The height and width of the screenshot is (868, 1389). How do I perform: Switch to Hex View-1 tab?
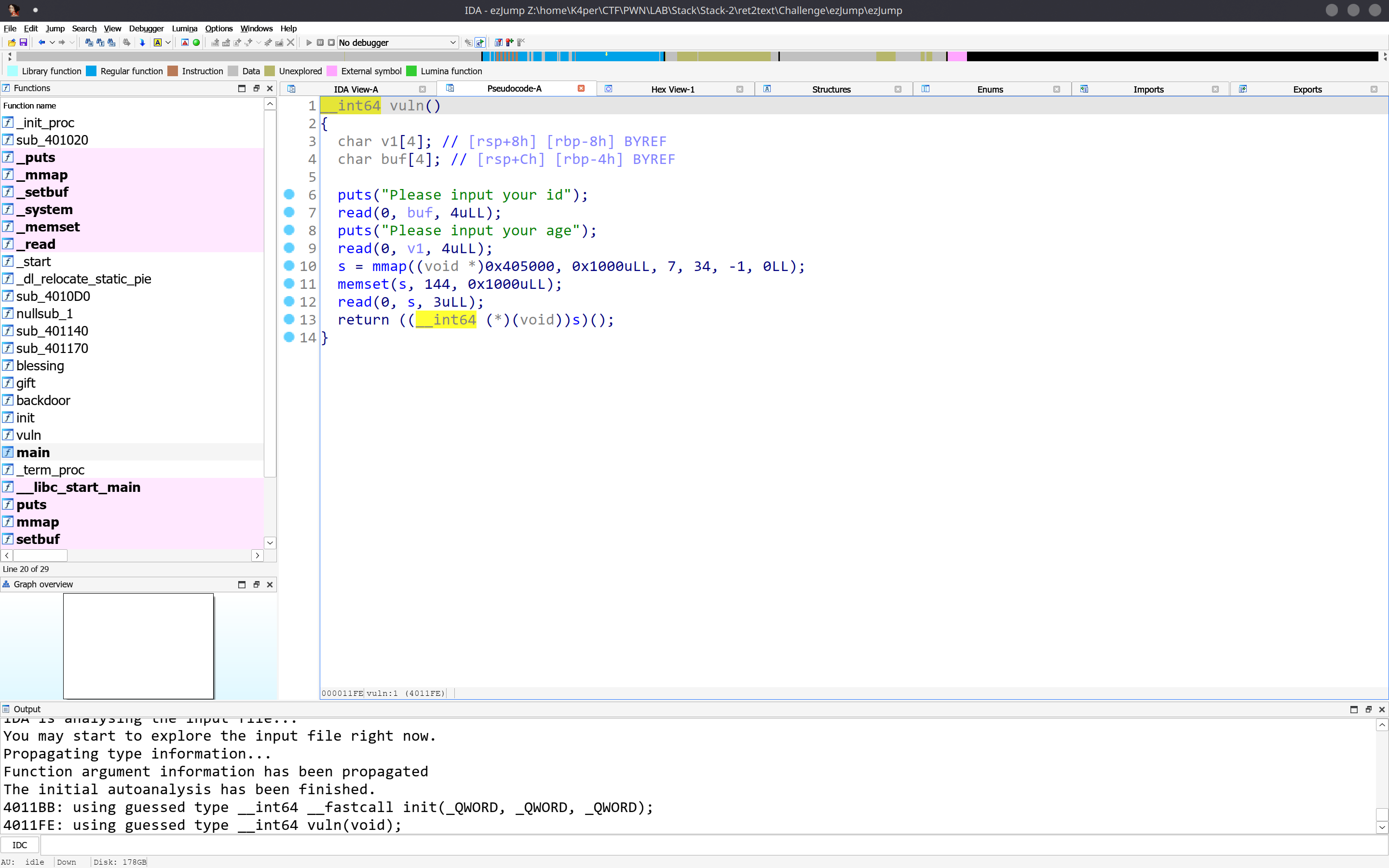672,89
